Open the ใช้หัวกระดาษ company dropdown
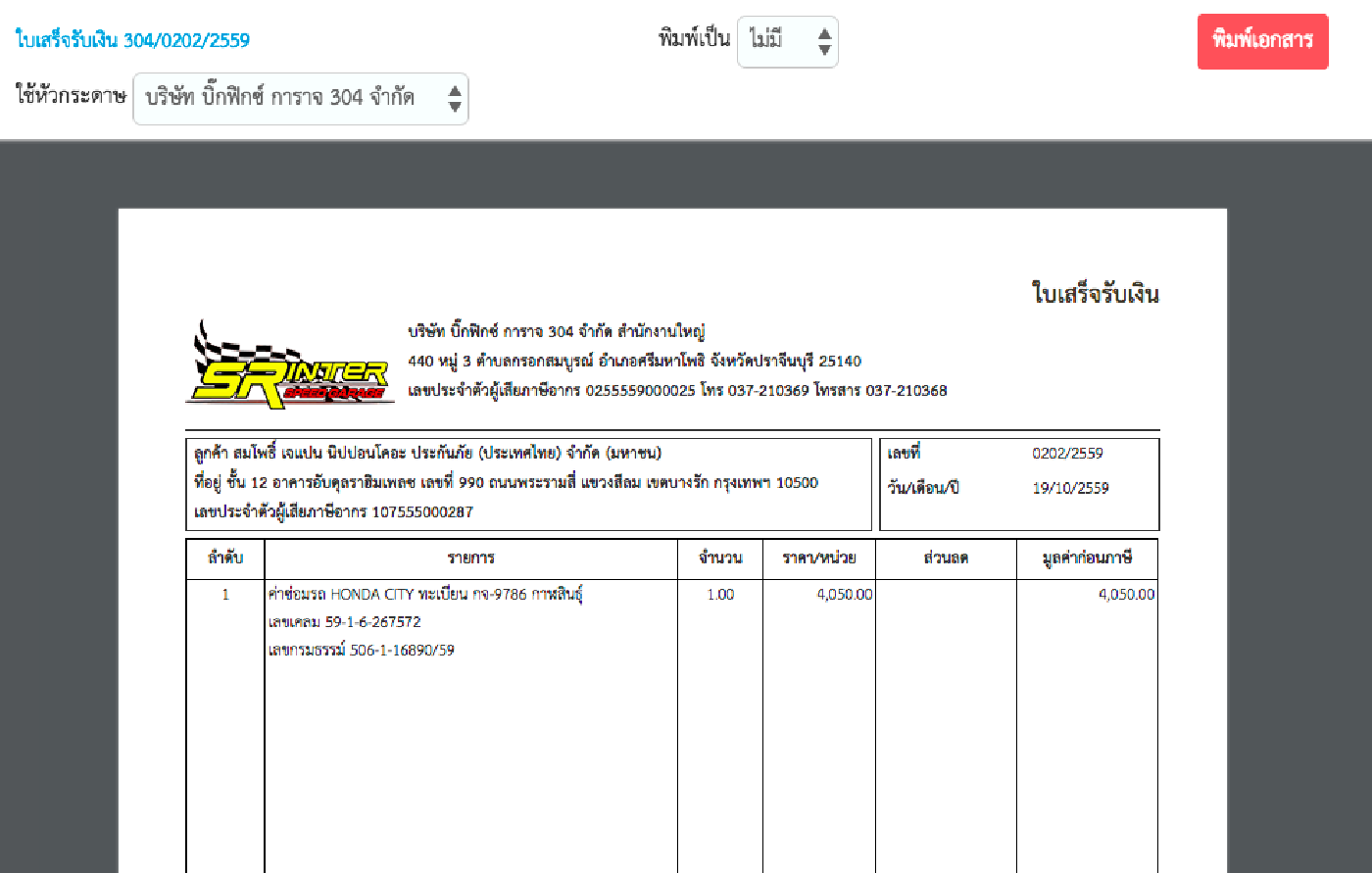 pyautogui.click(x=301, y=99)
